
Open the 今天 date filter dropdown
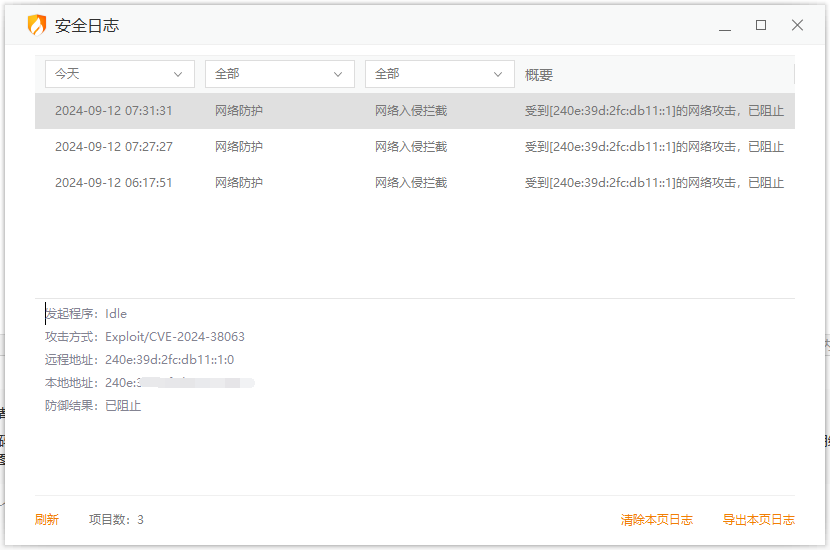(x=120, y=74)
